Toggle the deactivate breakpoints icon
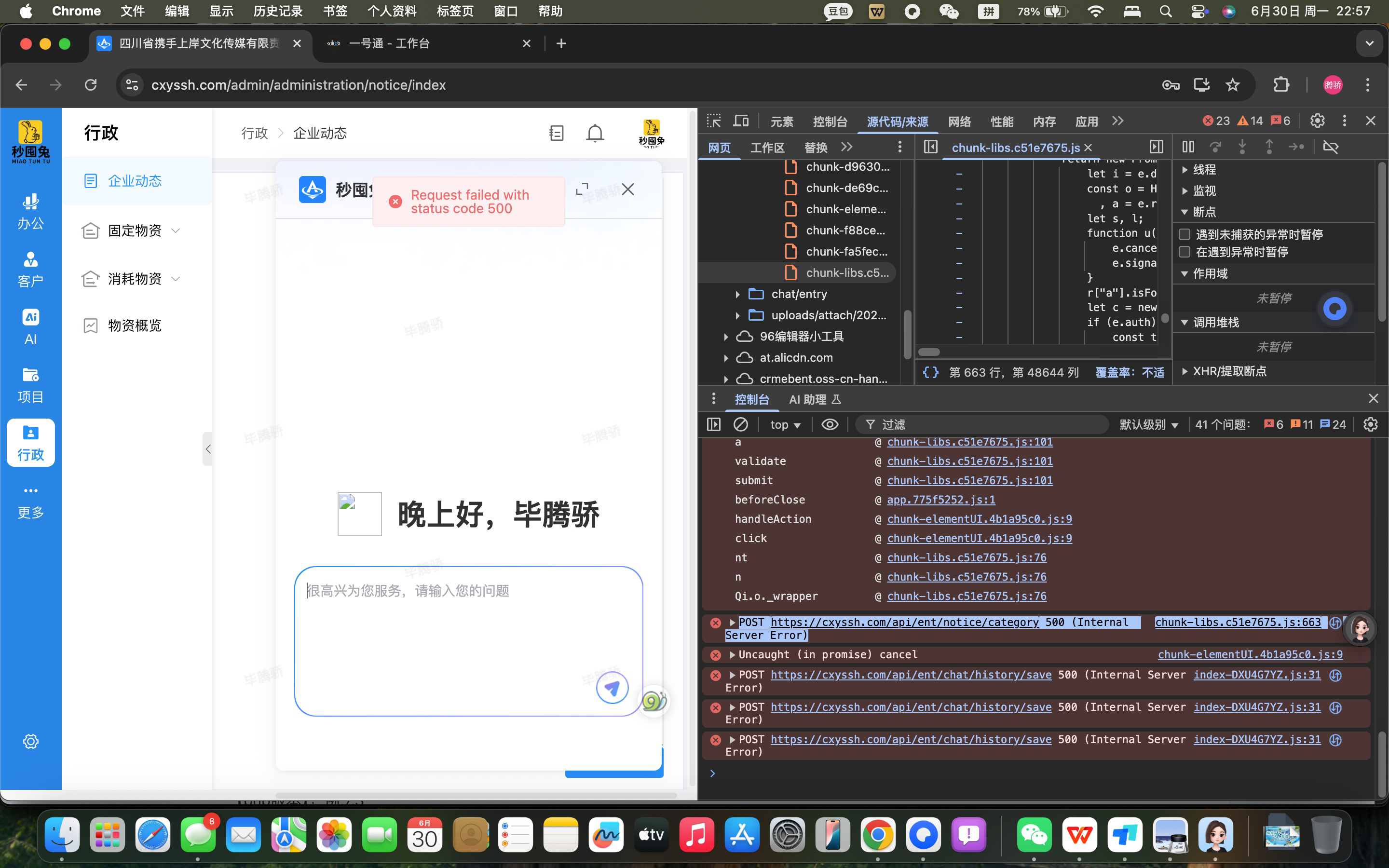The height and width of the screenshot is (868, 1389). pos(1331,147)
